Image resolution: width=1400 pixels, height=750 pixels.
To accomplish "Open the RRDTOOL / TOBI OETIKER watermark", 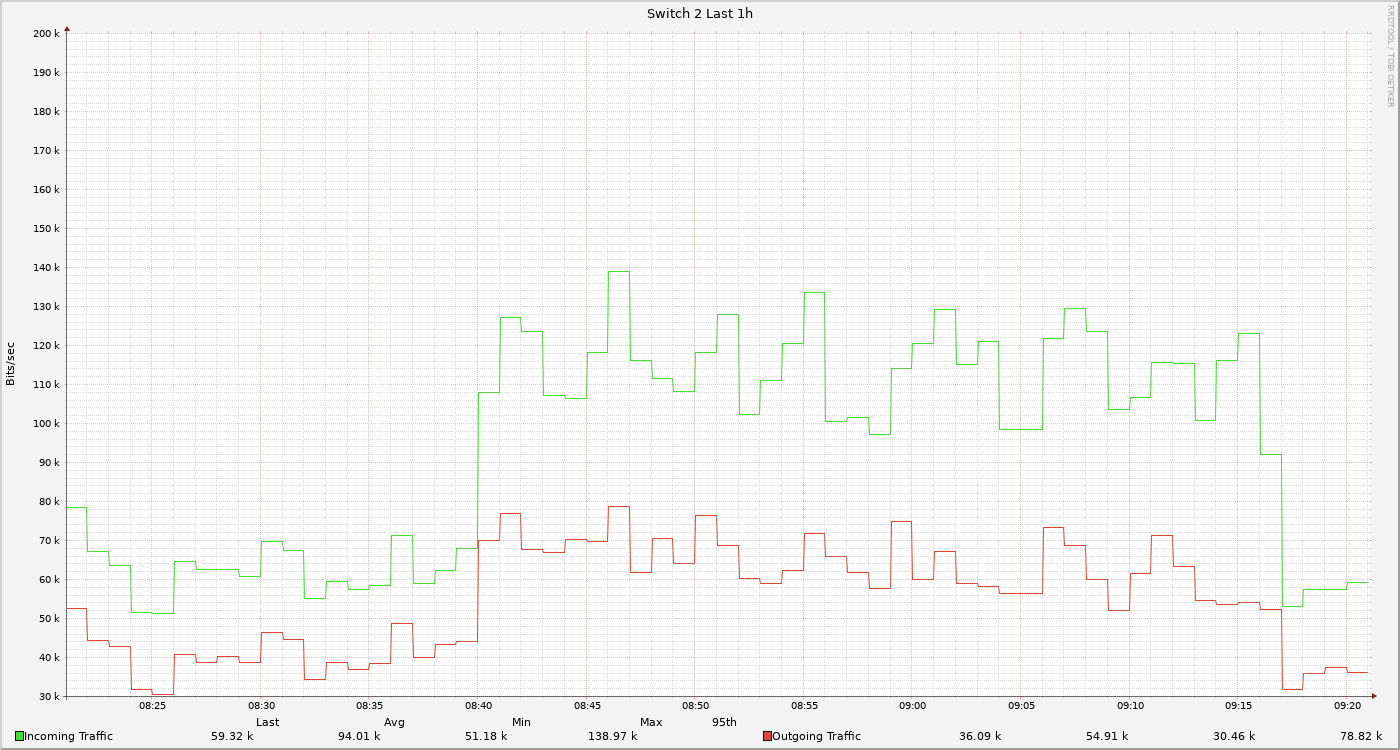I will click(x=1389, y=56).
